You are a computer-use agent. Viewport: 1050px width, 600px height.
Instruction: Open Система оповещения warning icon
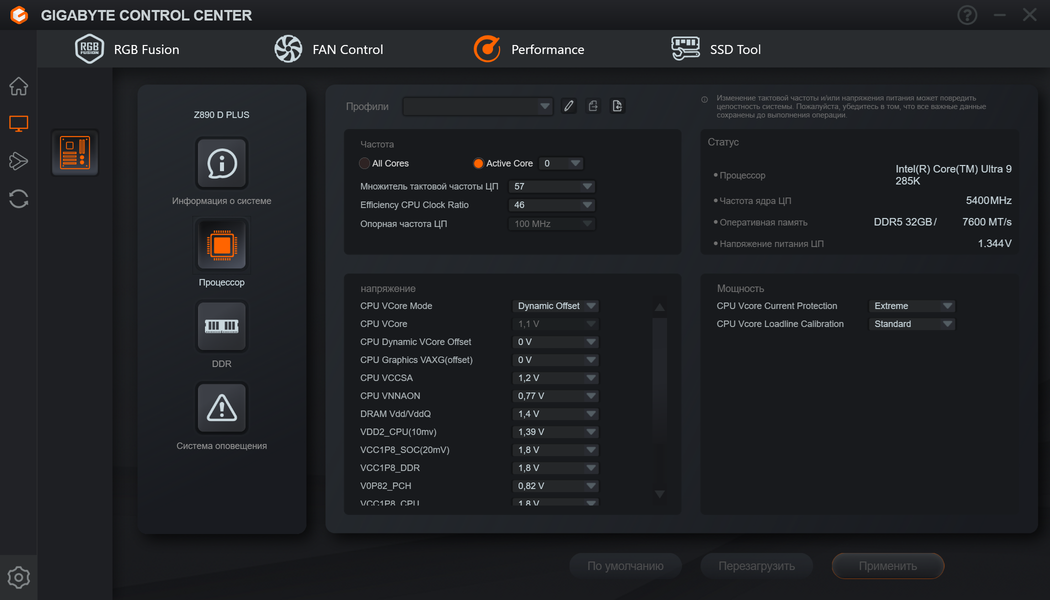coord(222,408)
